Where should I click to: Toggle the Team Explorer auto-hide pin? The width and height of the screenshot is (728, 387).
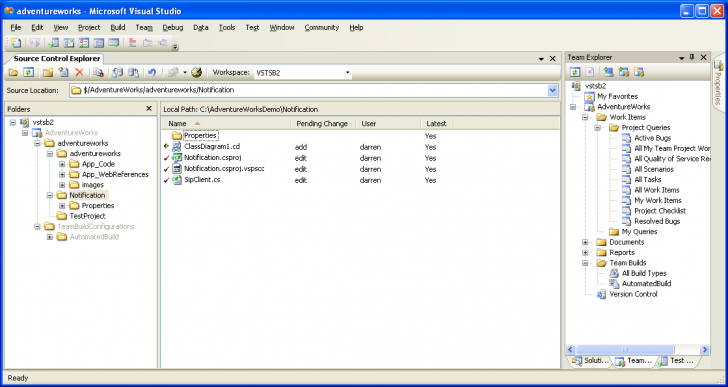click(x=692, y=58)
